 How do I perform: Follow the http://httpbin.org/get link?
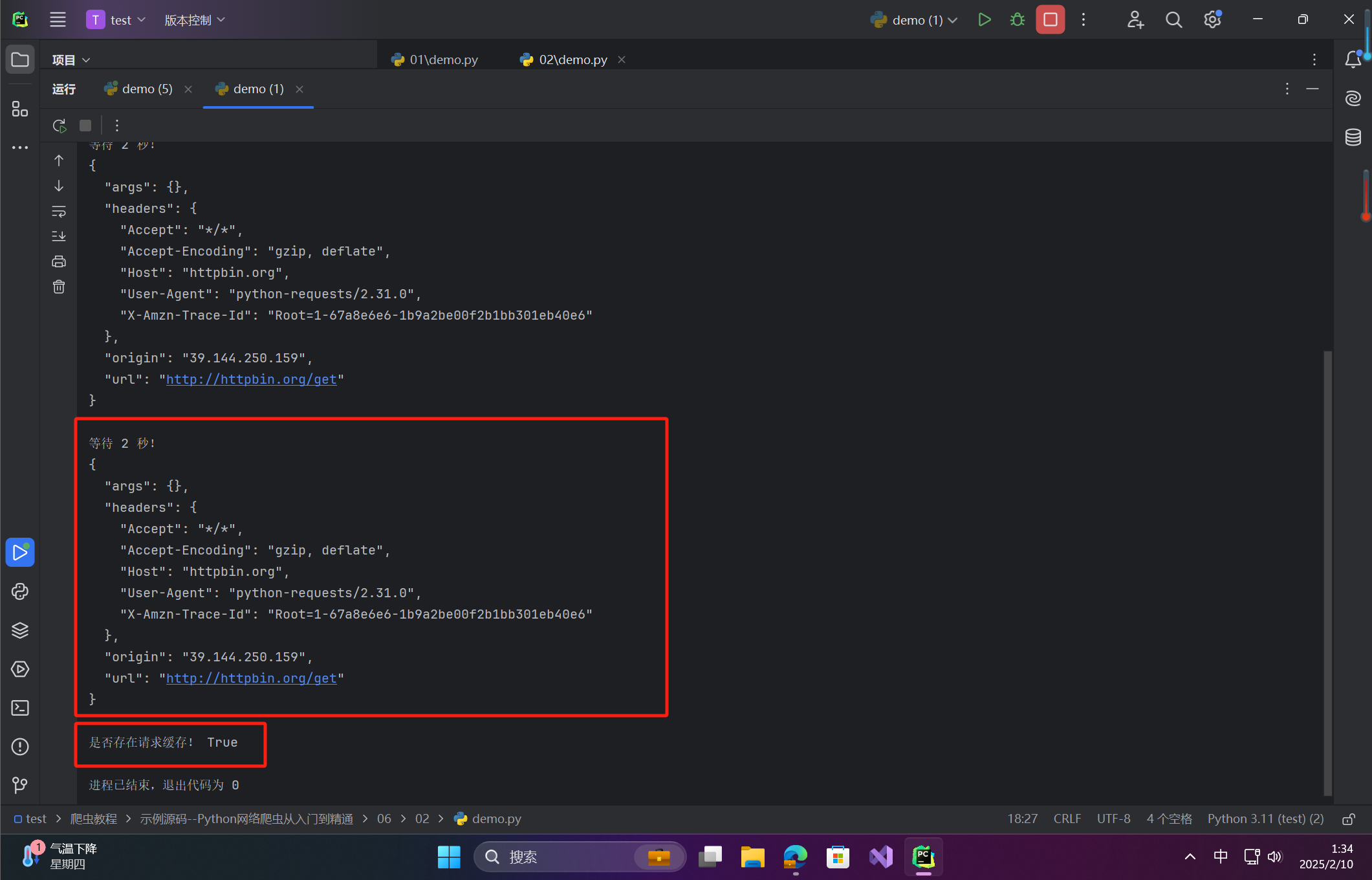pos(252,379)
